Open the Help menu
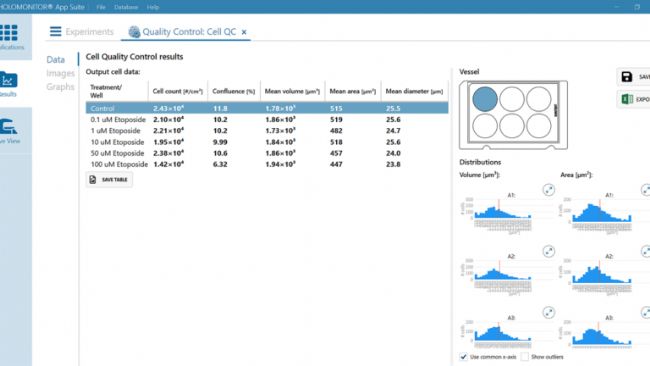Image resolution: width=650 pixels, height=366 pixels. [153, 7]
